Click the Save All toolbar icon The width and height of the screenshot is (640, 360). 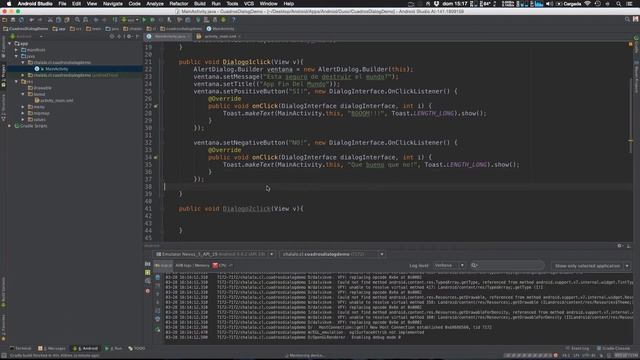click(13, 20)
